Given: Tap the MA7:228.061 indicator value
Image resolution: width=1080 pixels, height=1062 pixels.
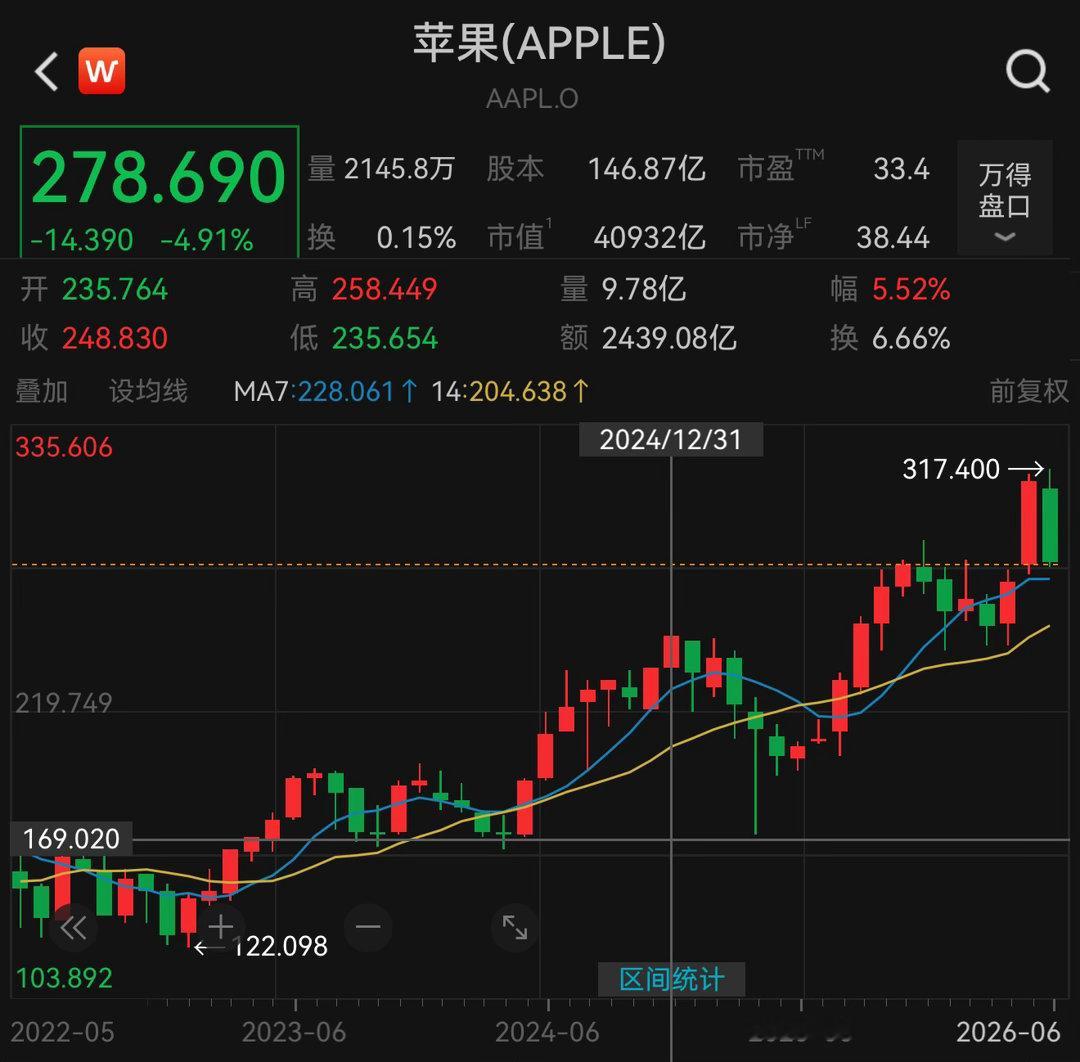Looking at the screenshot, I should (326, 391).
